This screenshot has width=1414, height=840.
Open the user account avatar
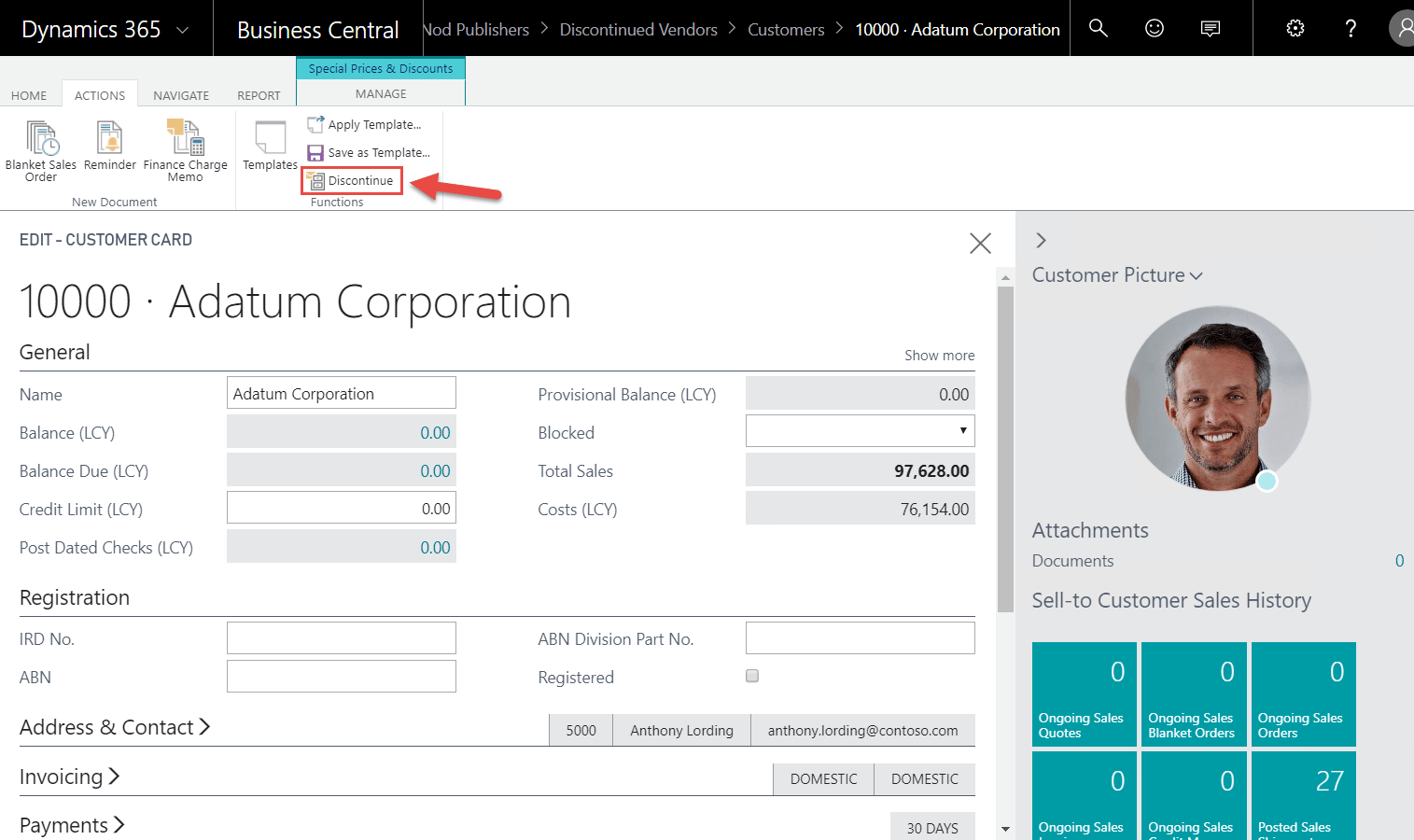[1402, 28]
